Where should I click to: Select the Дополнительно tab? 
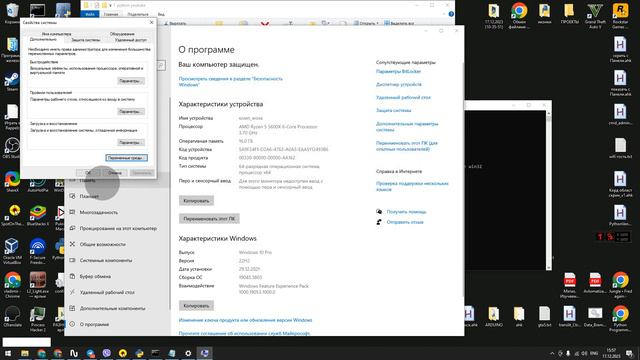[x=43, y=40]
